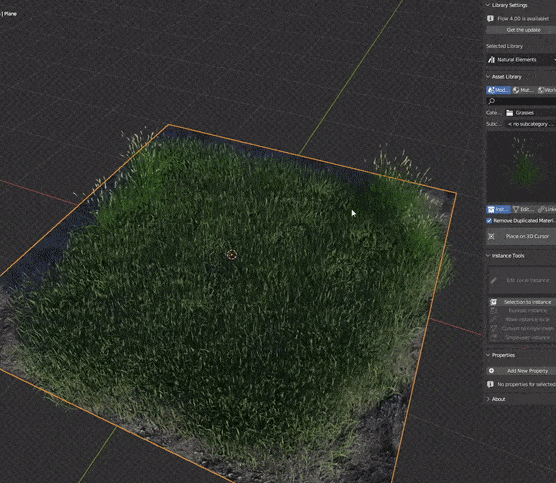Select the Instance import mode
556x483 pixels.
pyautogui.click(x=498, y=210)
